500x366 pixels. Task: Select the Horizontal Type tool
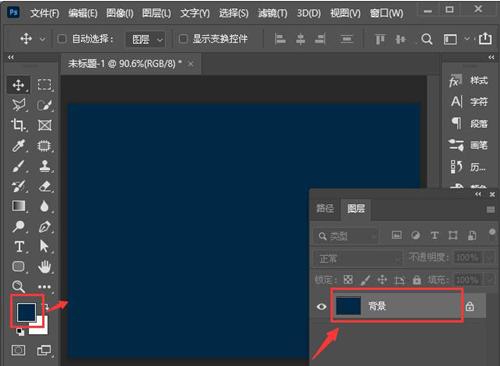coord(19,247)
